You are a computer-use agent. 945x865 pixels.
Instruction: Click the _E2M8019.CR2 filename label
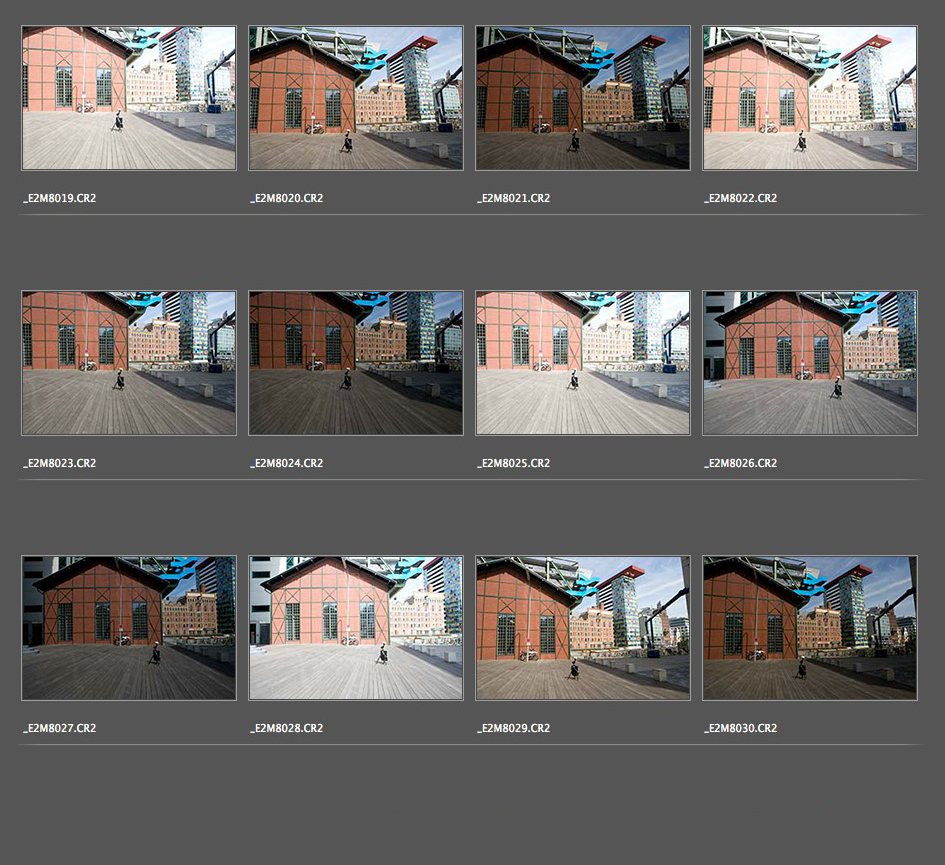60,198
